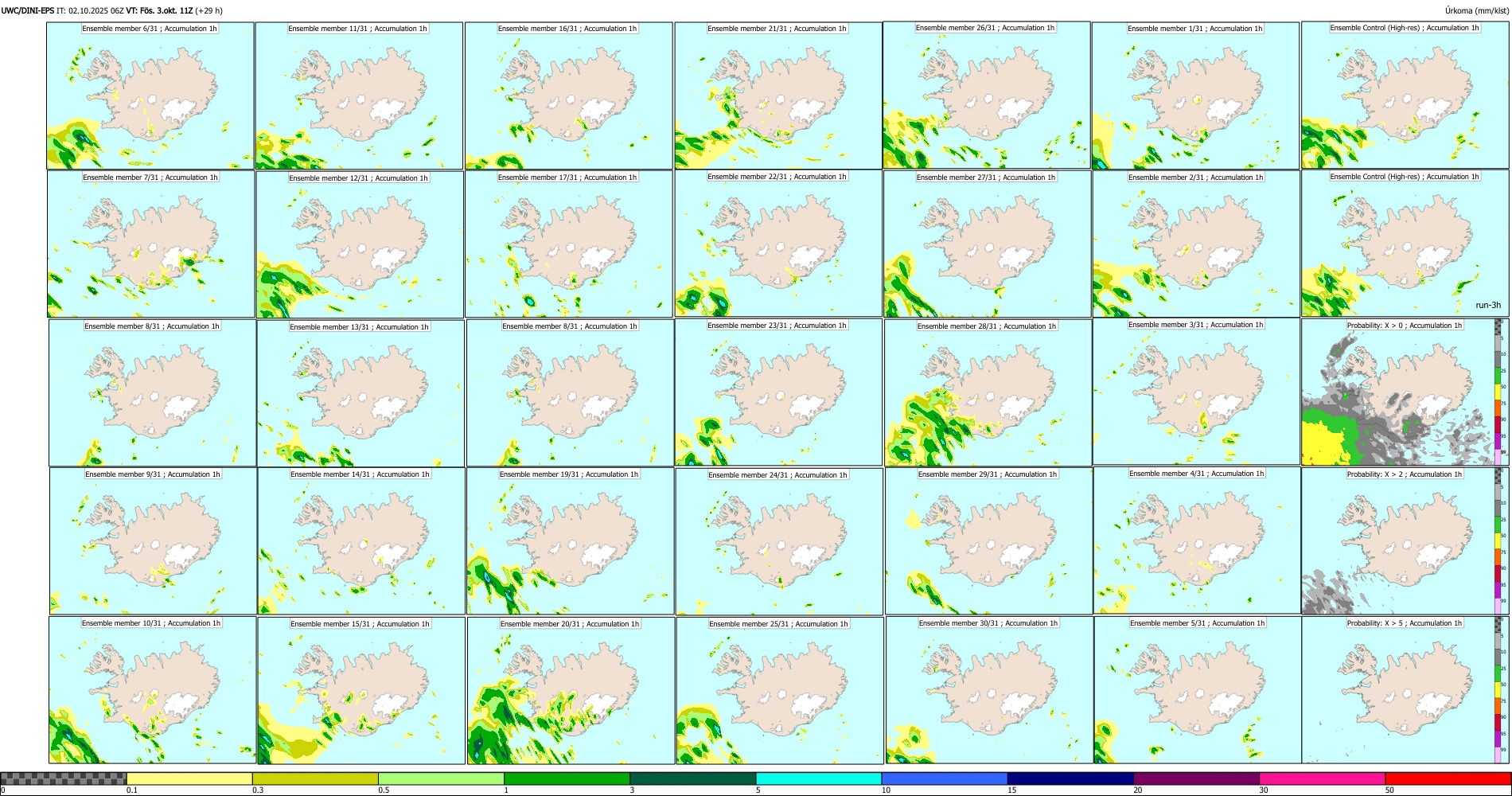Image resolution: width=1512 pixels, height=796 pixels.
Task: Select the checkered 0–0.1 swatch in bottom legend
Action: (x=64, y=778)
